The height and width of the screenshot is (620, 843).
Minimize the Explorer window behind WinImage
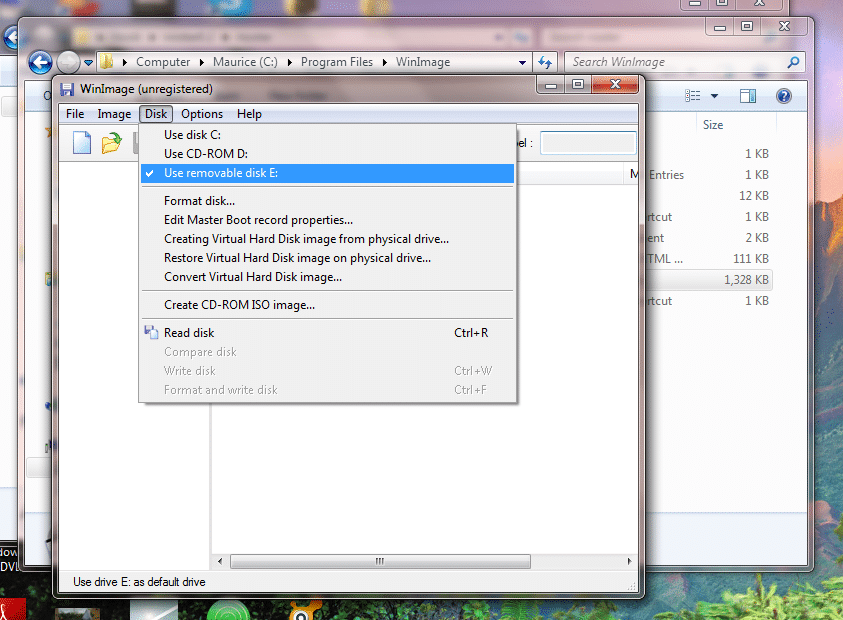tap(720, 26)
